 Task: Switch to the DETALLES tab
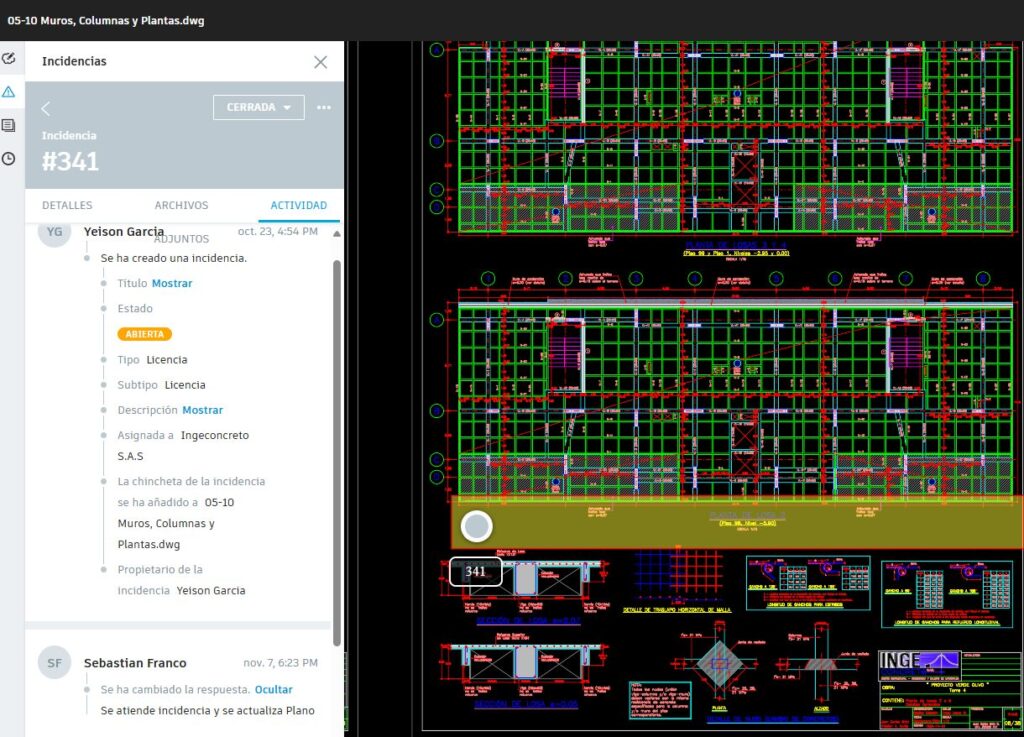(67, 205)
